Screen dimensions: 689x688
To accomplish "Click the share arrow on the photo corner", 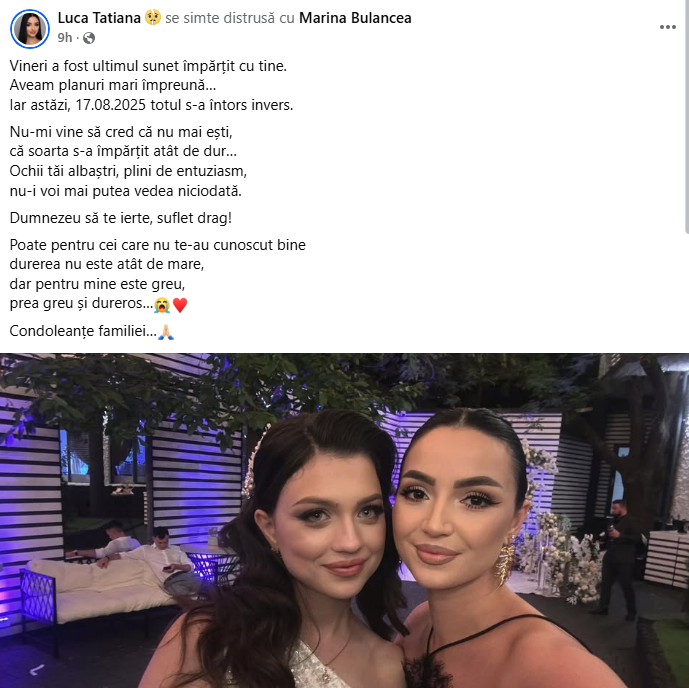I will click(x=37, y=670).
